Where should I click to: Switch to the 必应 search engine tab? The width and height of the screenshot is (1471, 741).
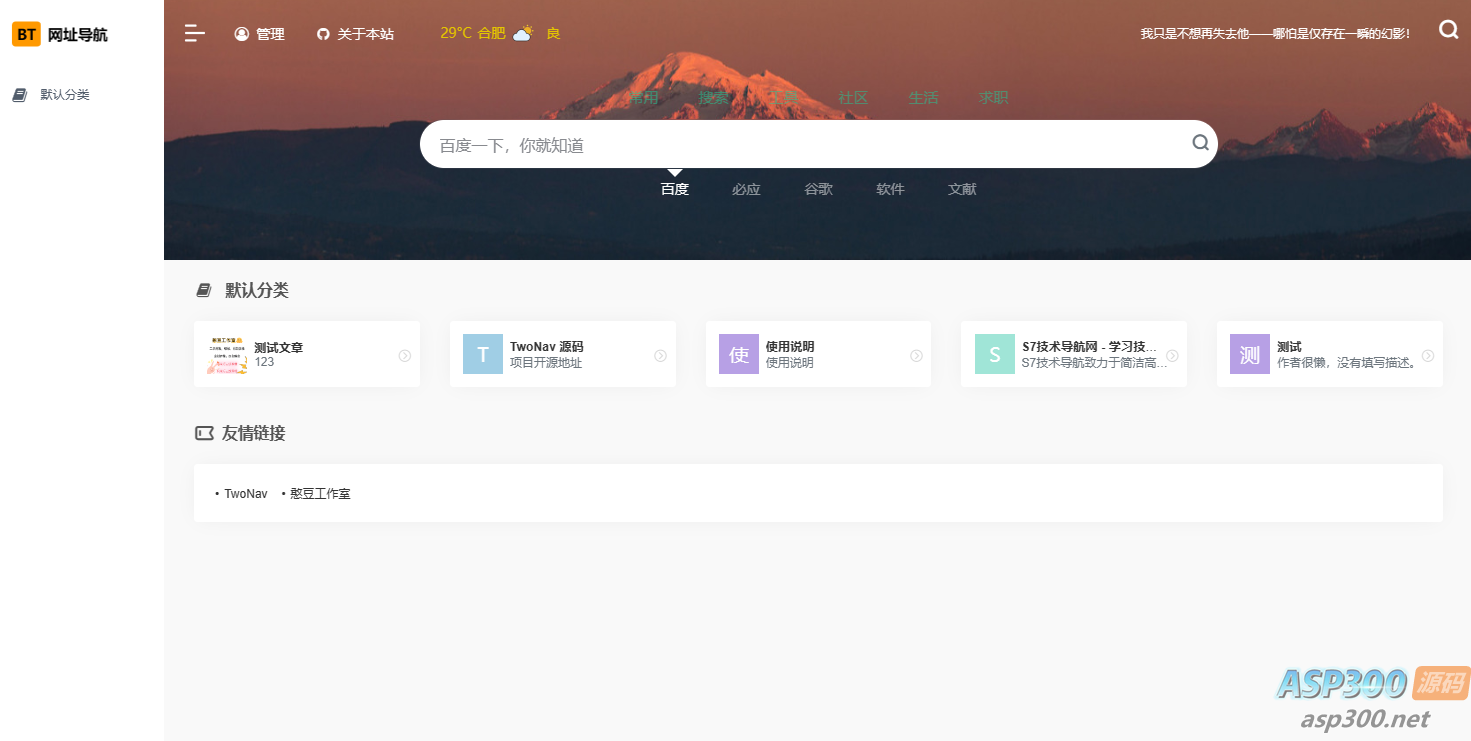[x=746, y=189]
